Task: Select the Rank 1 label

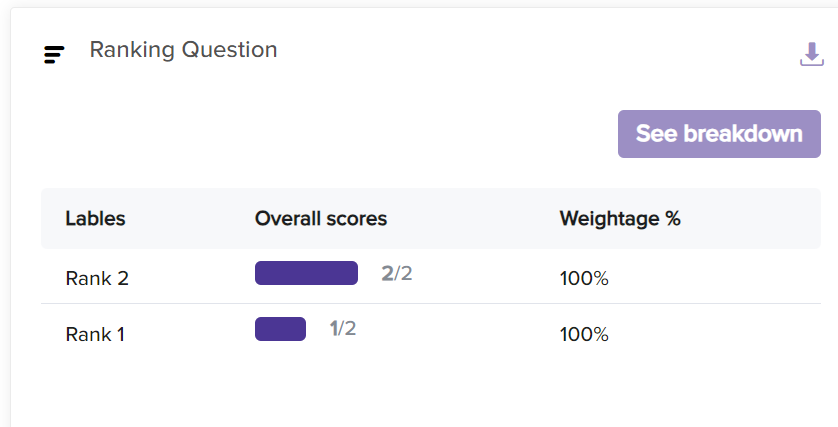Action: click(x=95, y=334)
